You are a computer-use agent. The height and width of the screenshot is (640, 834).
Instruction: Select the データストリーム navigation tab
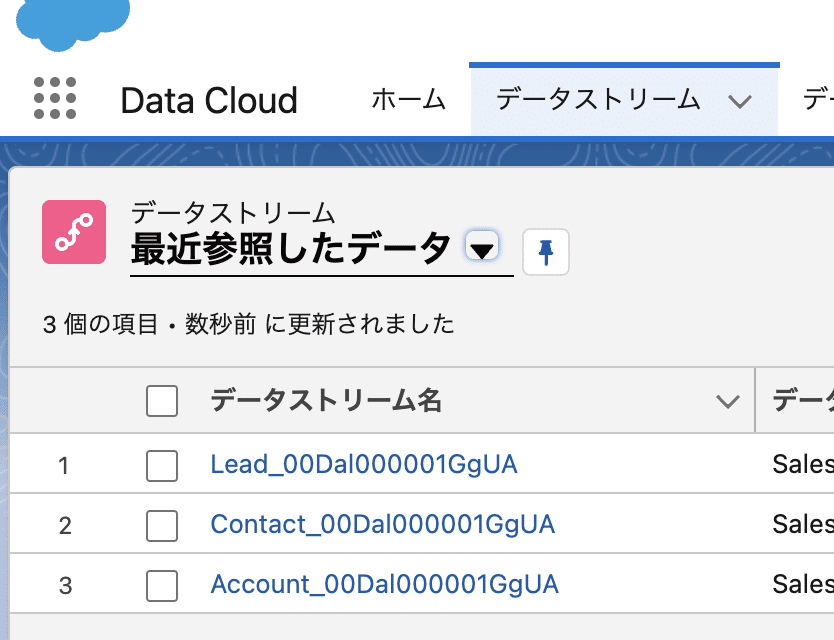tap(598, 100)
